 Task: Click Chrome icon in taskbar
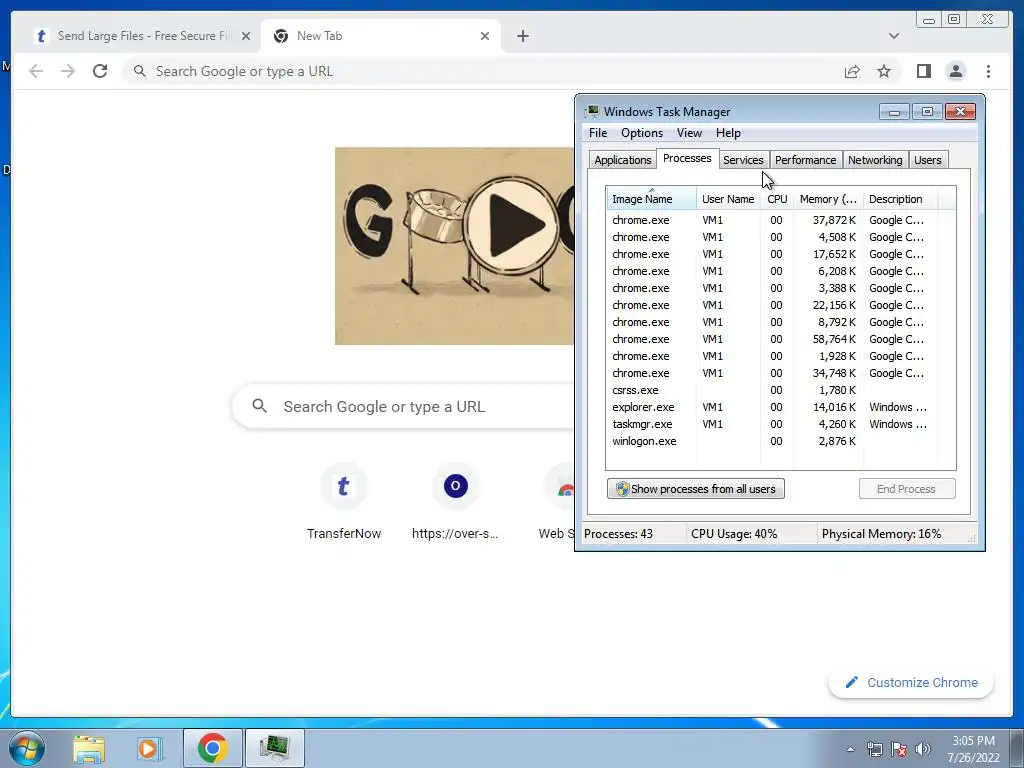213,748
